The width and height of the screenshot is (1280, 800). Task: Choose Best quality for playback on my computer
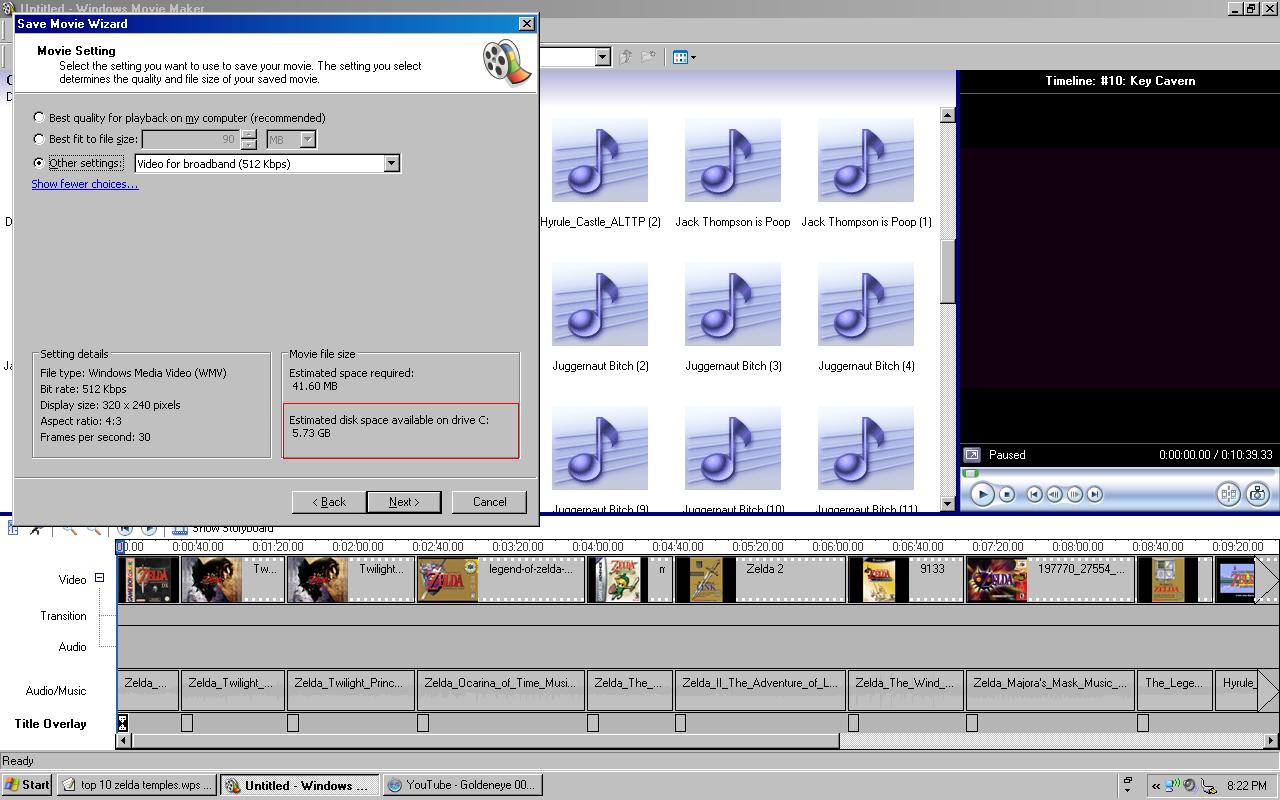click(x=39, y=118)
